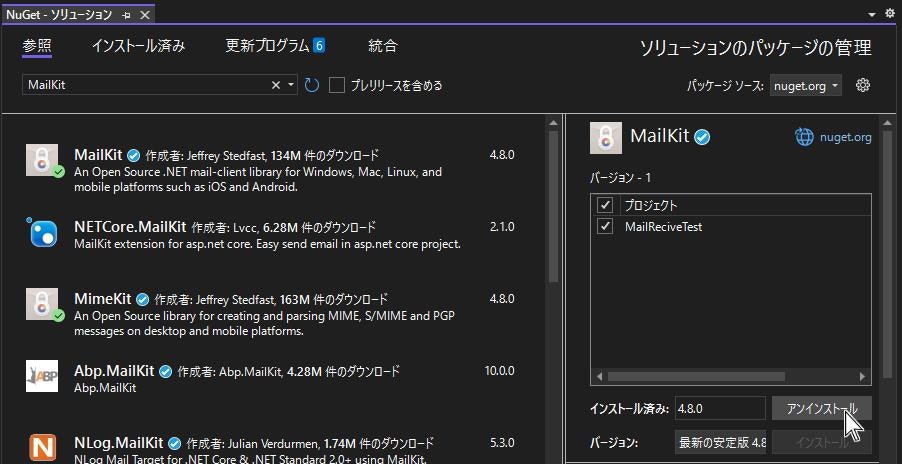Click the アンインストール button
The width and height of the screenshot is (902, 464).
coord(821,409)
